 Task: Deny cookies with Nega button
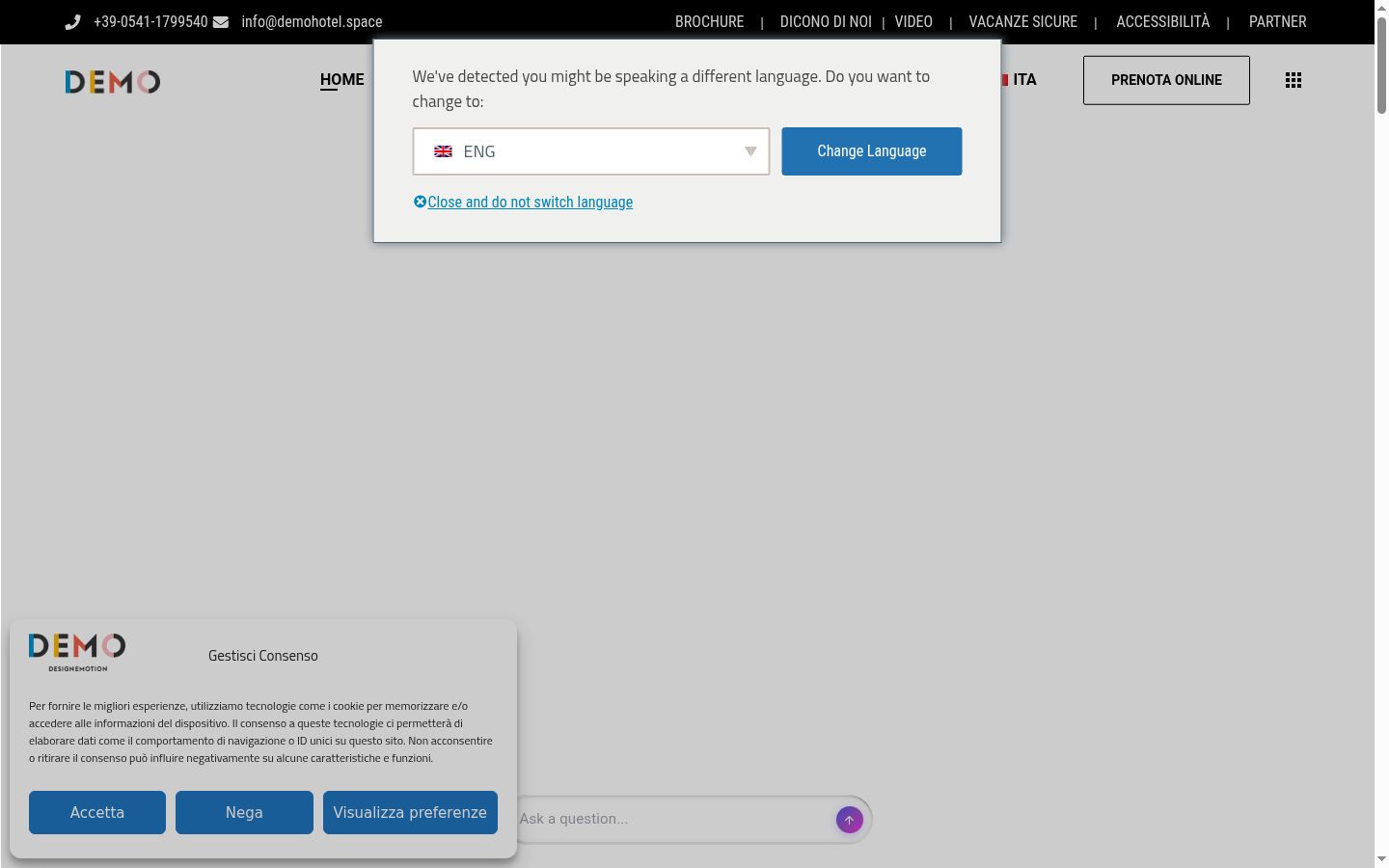[244, 812]
